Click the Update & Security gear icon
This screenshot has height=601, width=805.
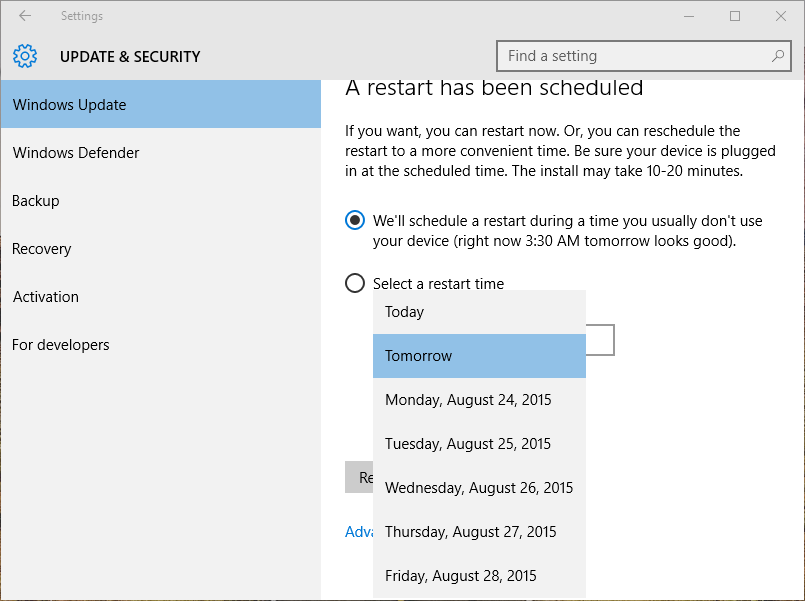pos(25,56)
